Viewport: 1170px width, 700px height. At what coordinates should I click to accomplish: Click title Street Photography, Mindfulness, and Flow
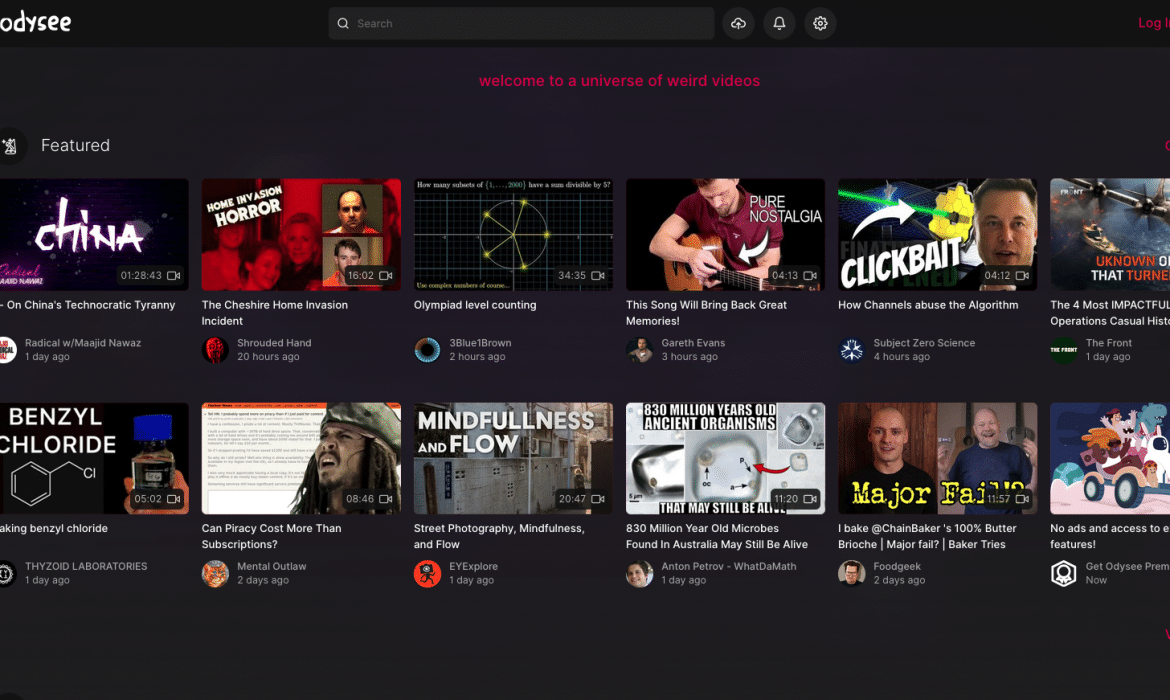click(499, 536)
